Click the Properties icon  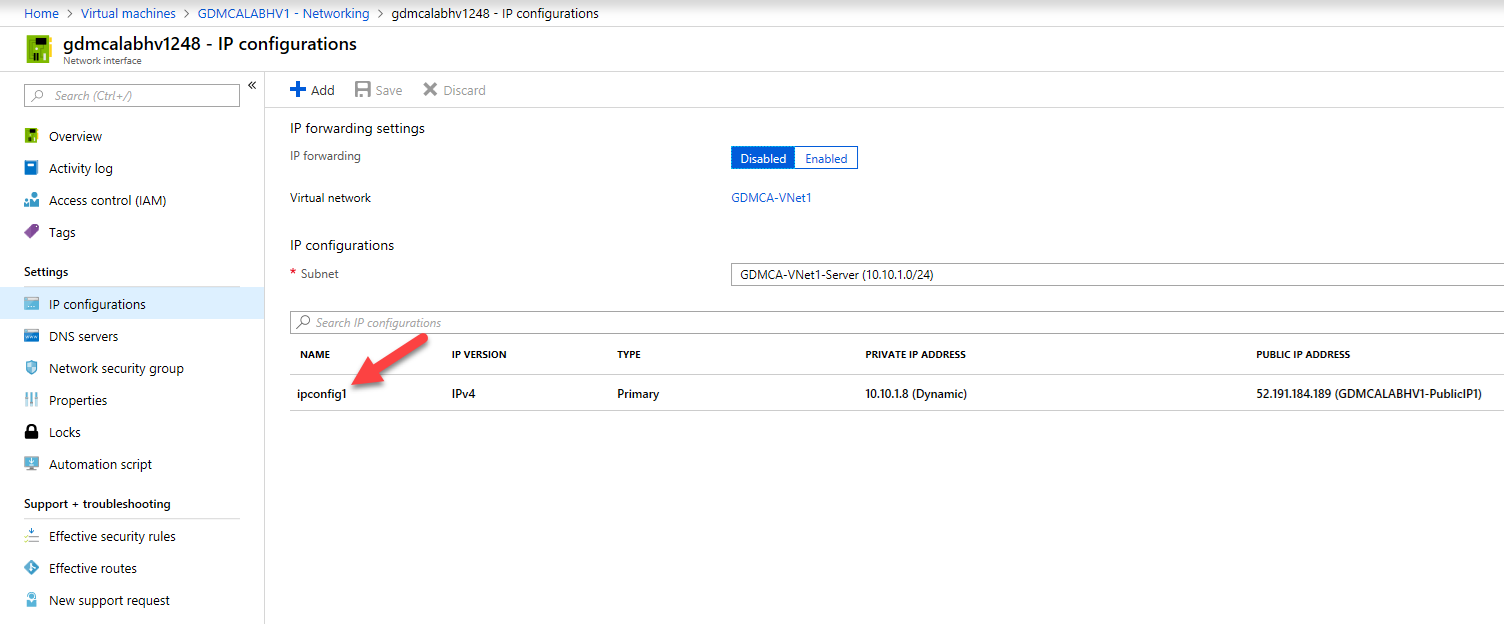click(x=31, y=400)
